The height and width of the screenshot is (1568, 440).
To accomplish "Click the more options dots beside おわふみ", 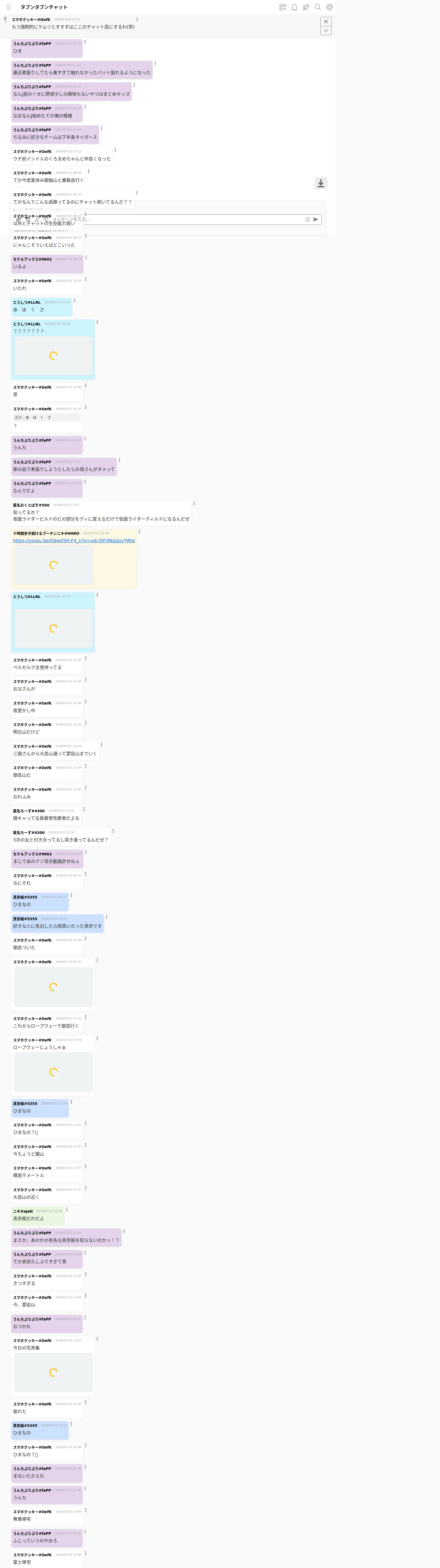I will (x=86, y=788).
